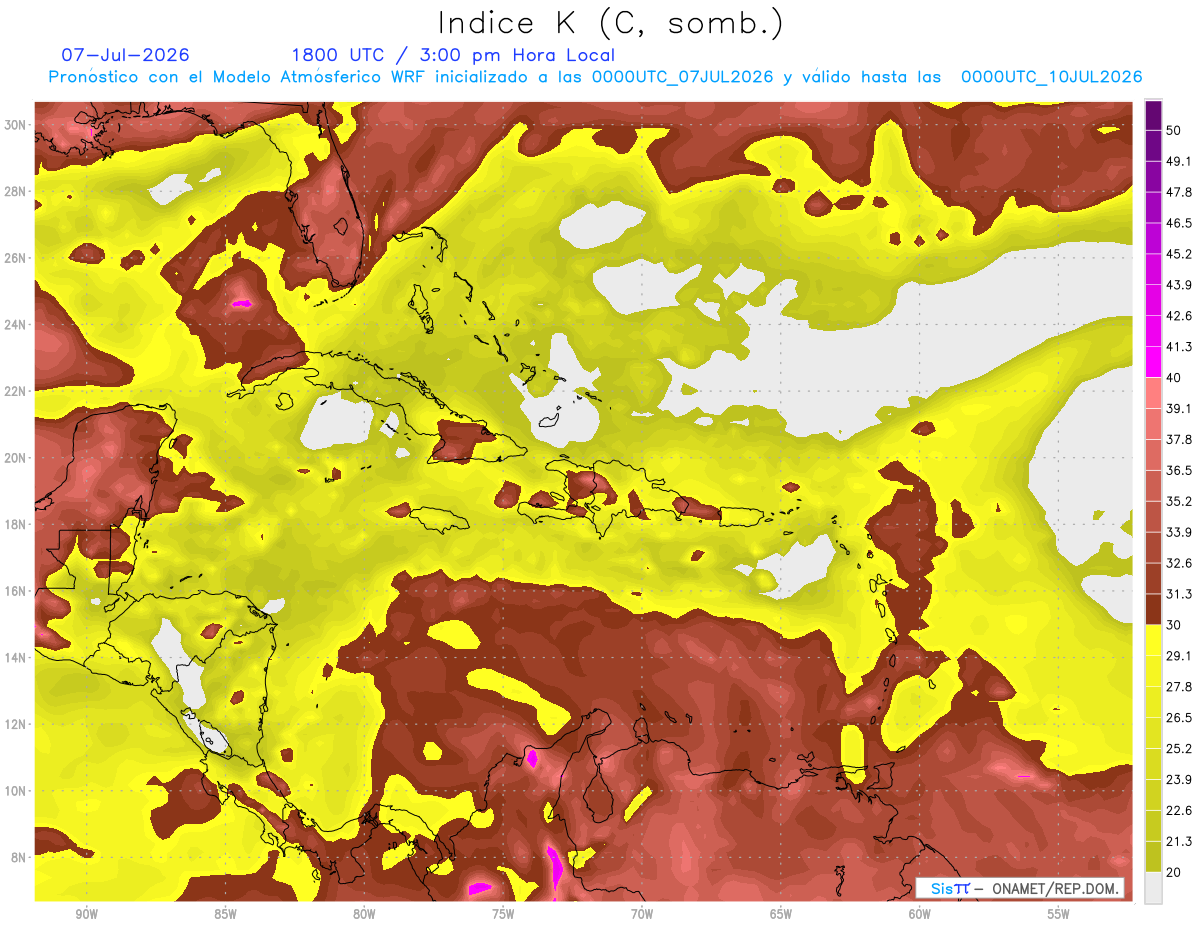
Task: Click the longitude axis label "60W"
Action: coord(920,914)
